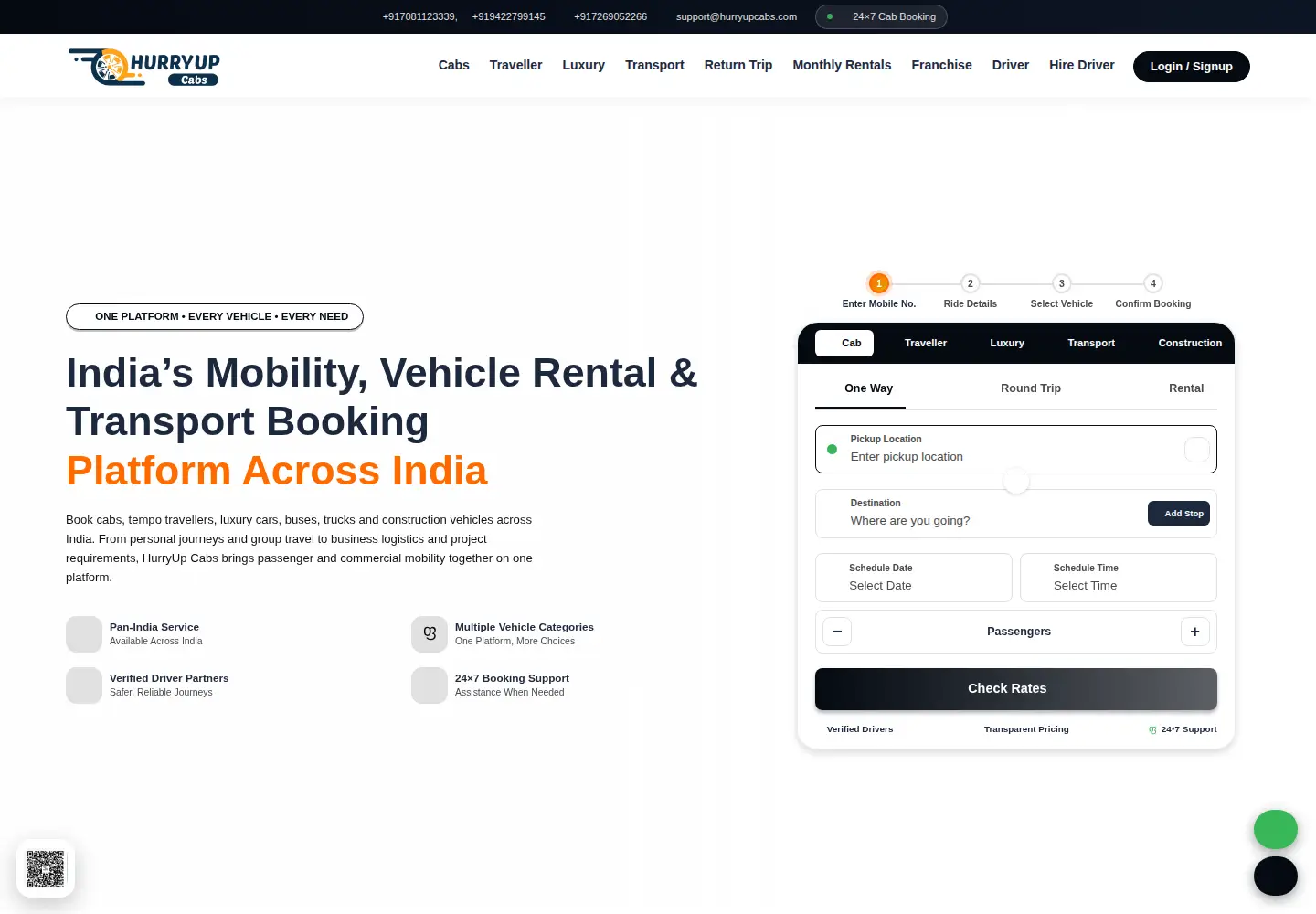
Task: Click the 24×7 Booking Support feature icon
Action: pos(430,685)
